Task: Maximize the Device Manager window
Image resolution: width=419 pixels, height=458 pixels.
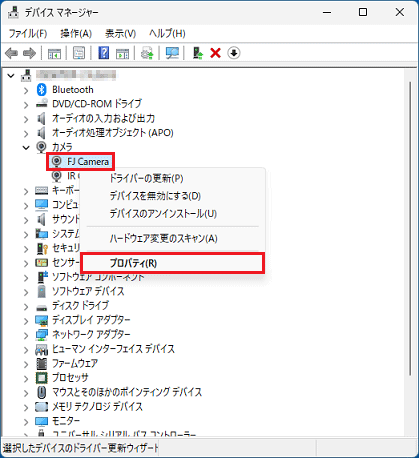Action: 363,12
